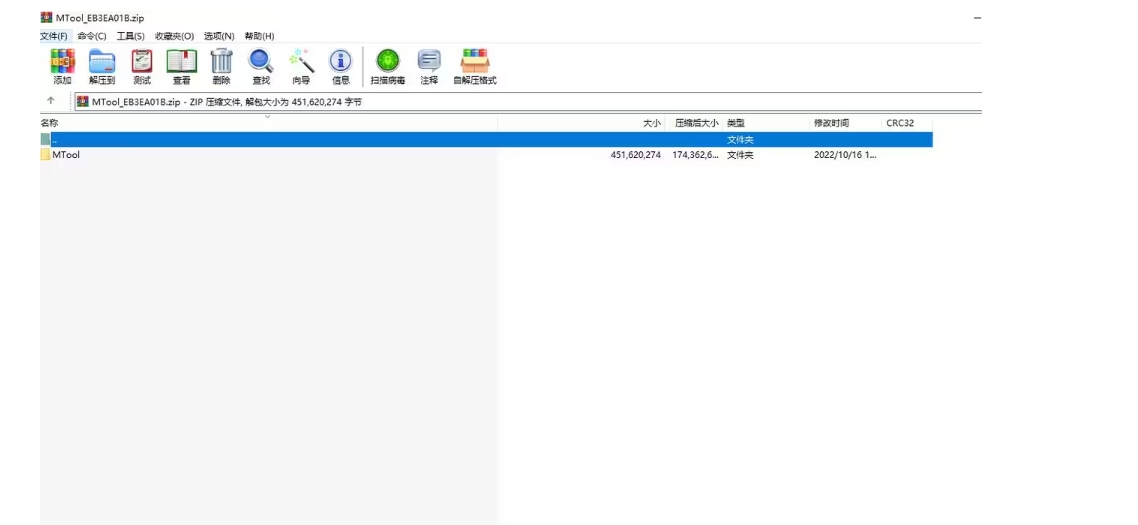Screen dimensions: 1138x525
Task: Open the 工具(S) menu
Action: click(131, 36)
